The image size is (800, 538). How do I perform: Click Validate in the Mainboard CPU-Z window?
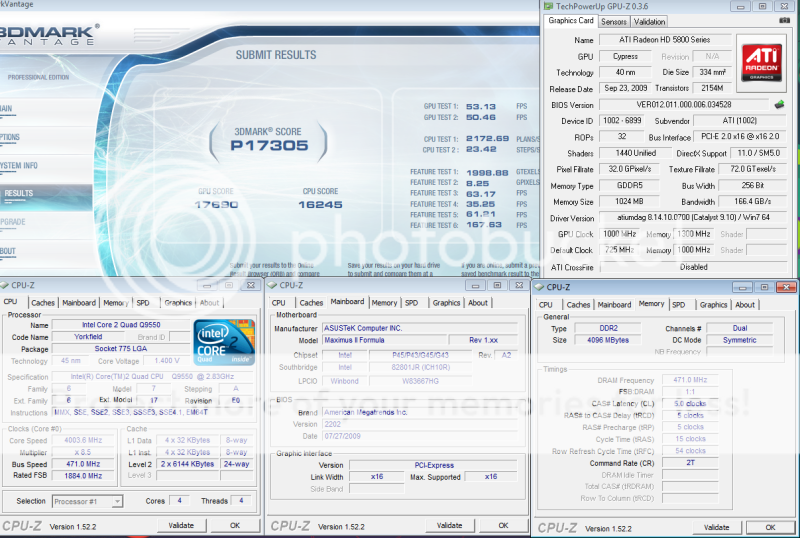(449, 525)
